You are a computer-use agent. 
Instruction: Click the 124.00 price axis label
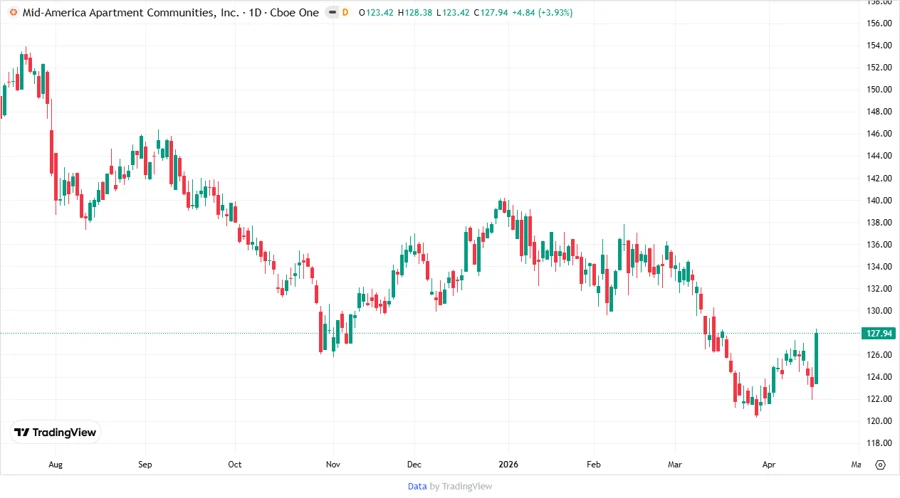(x=879, y=377)
